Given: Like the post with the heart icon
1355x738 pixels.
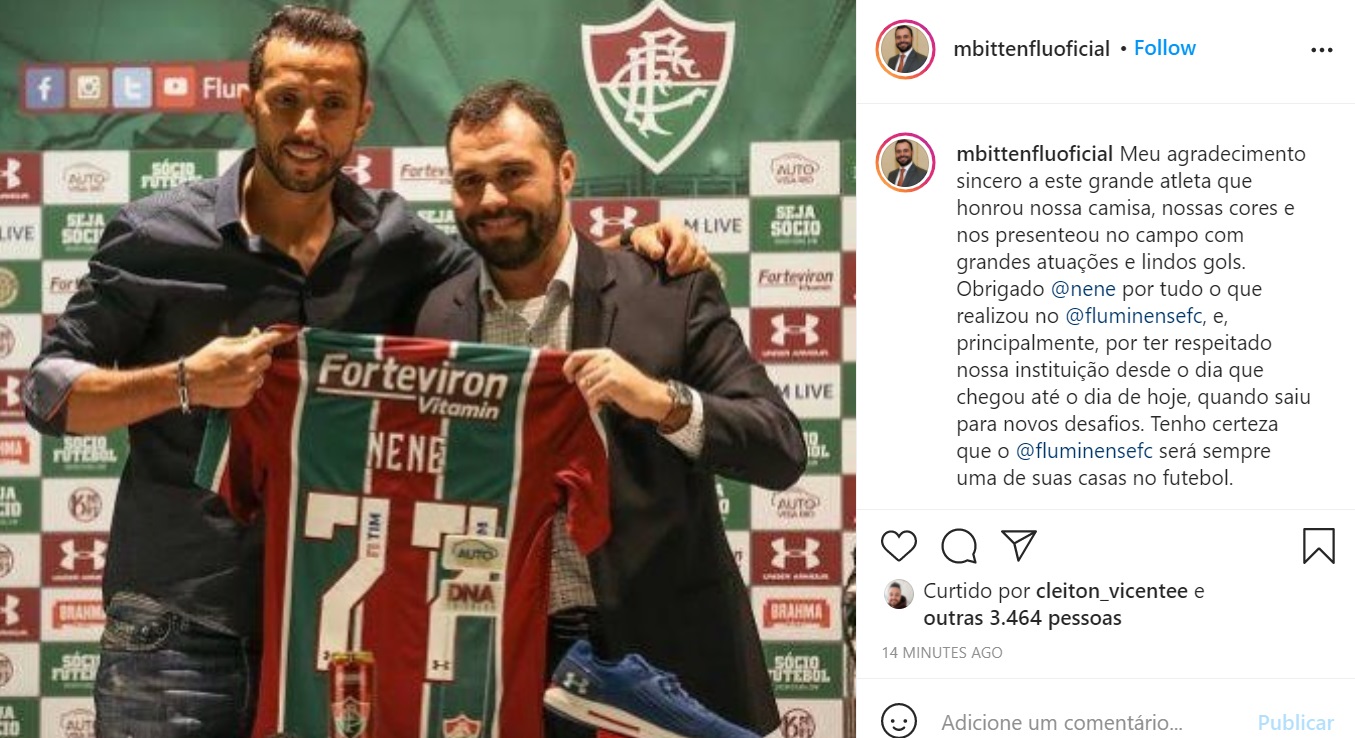Looking at the screenshot, I should (898, 546).
